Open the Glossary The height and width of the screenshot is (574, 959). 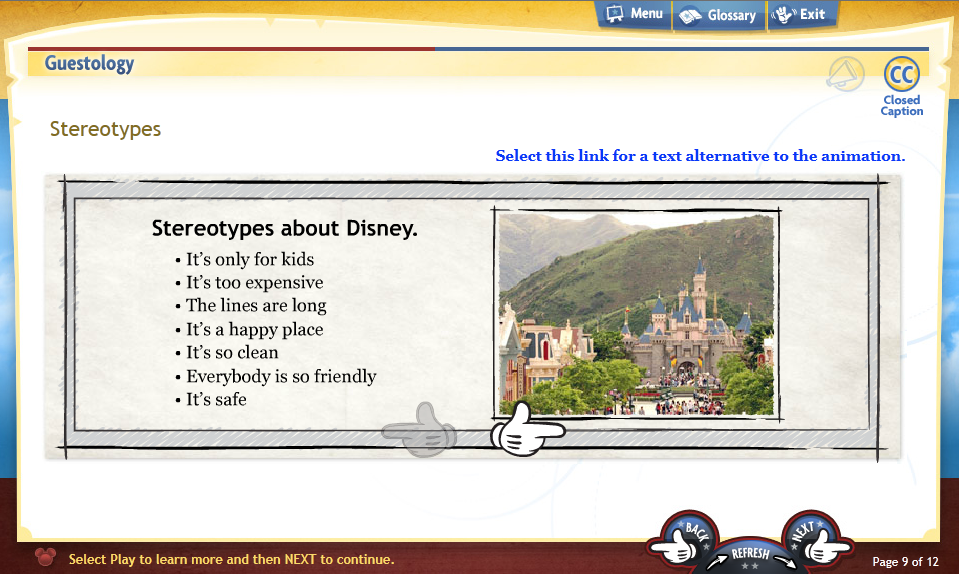[x=719, y=15]
